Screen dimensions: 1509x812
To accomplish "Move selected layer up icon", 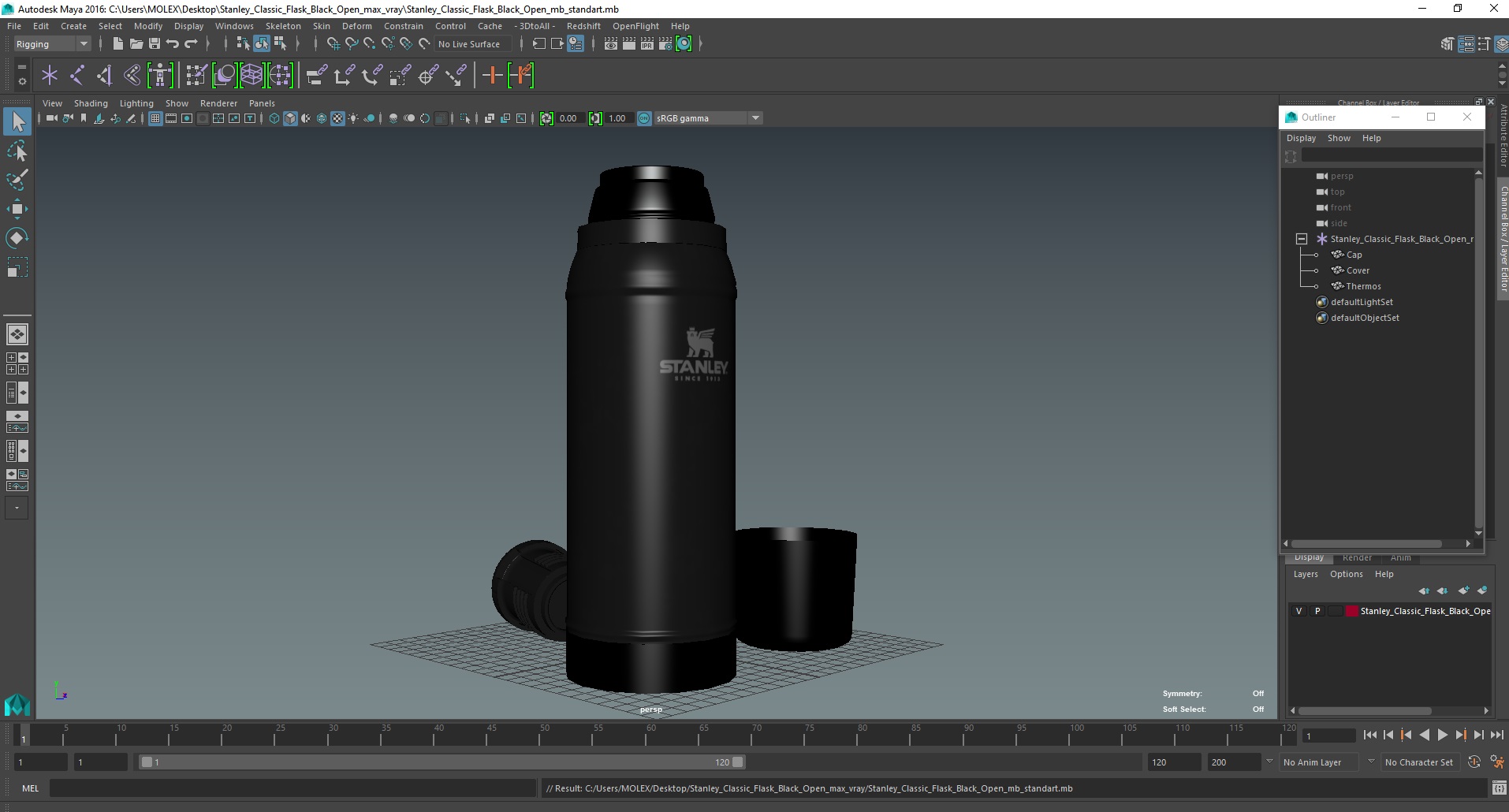I will tap(1424, 590).
